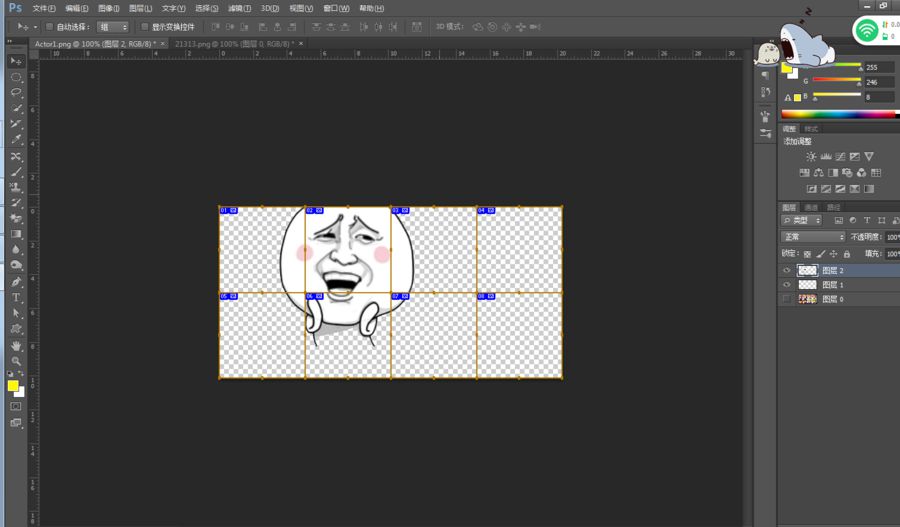
Task: Select the Dodge tool
Action: (15, 265)
